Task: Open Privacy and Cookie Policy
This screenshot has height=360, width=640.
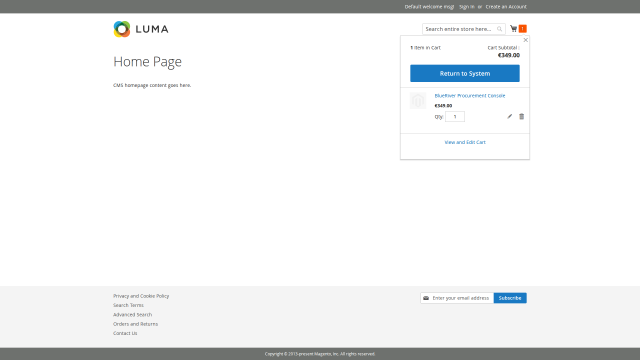Action: [141, 296]
